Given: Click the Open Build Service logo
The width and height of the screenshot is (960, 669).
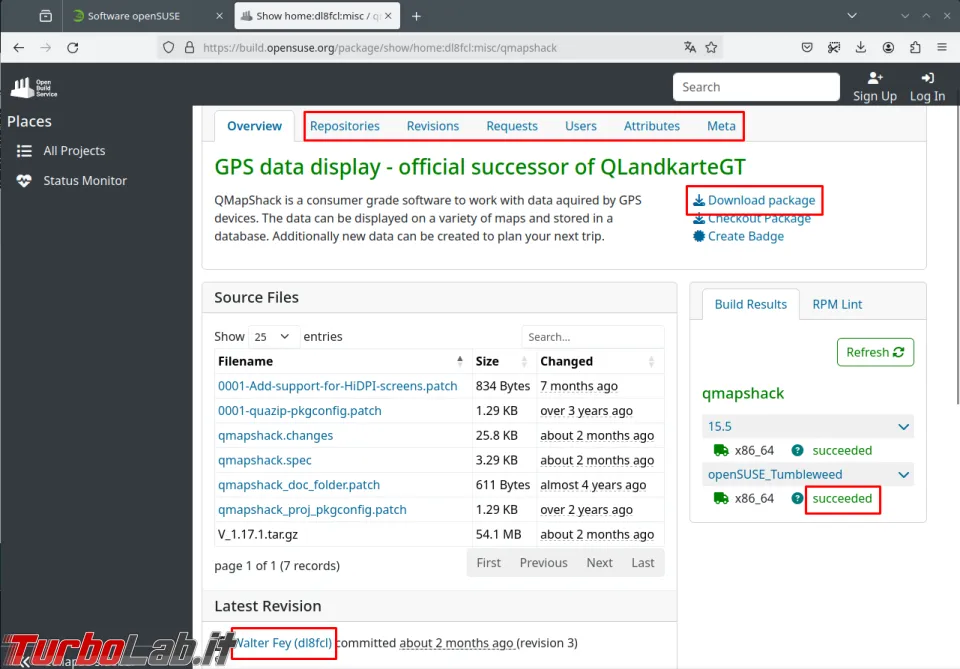Looking at the screenshot, I should [x=34, y=88].
